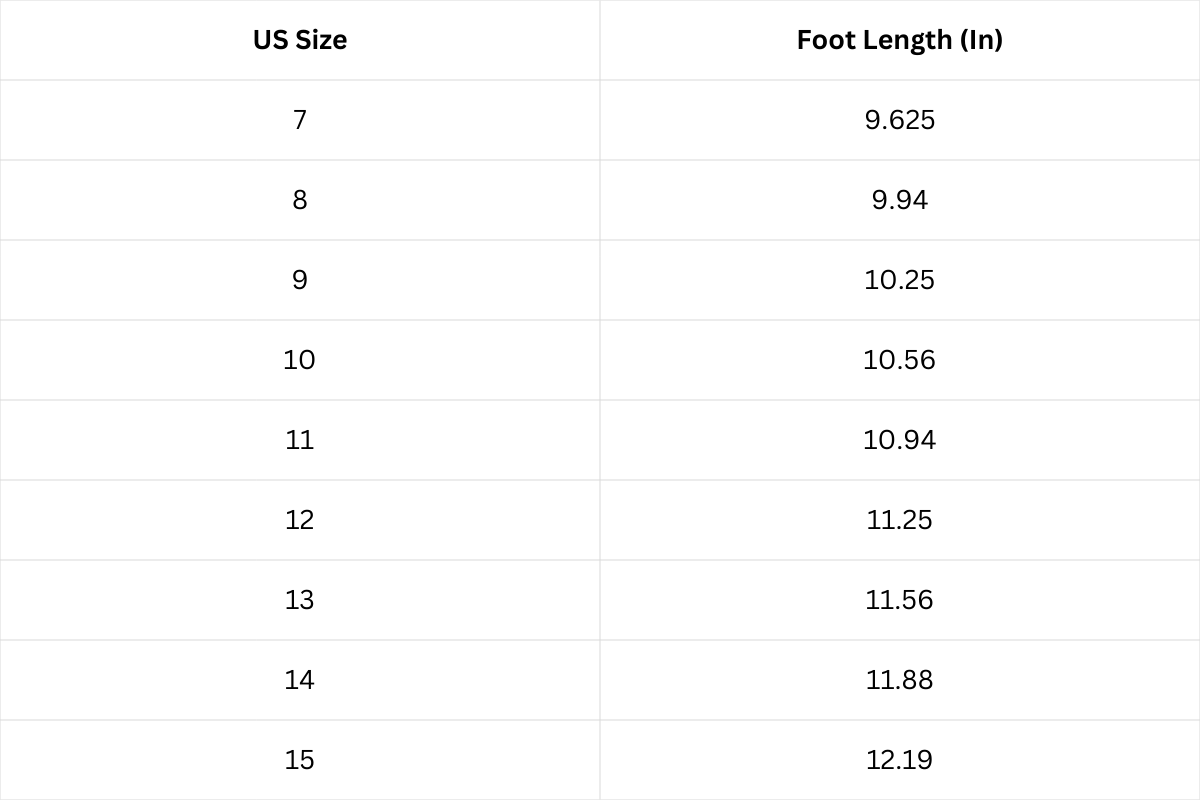Select the US size 15 cell
1200x800 pixels.
(300, 760)
